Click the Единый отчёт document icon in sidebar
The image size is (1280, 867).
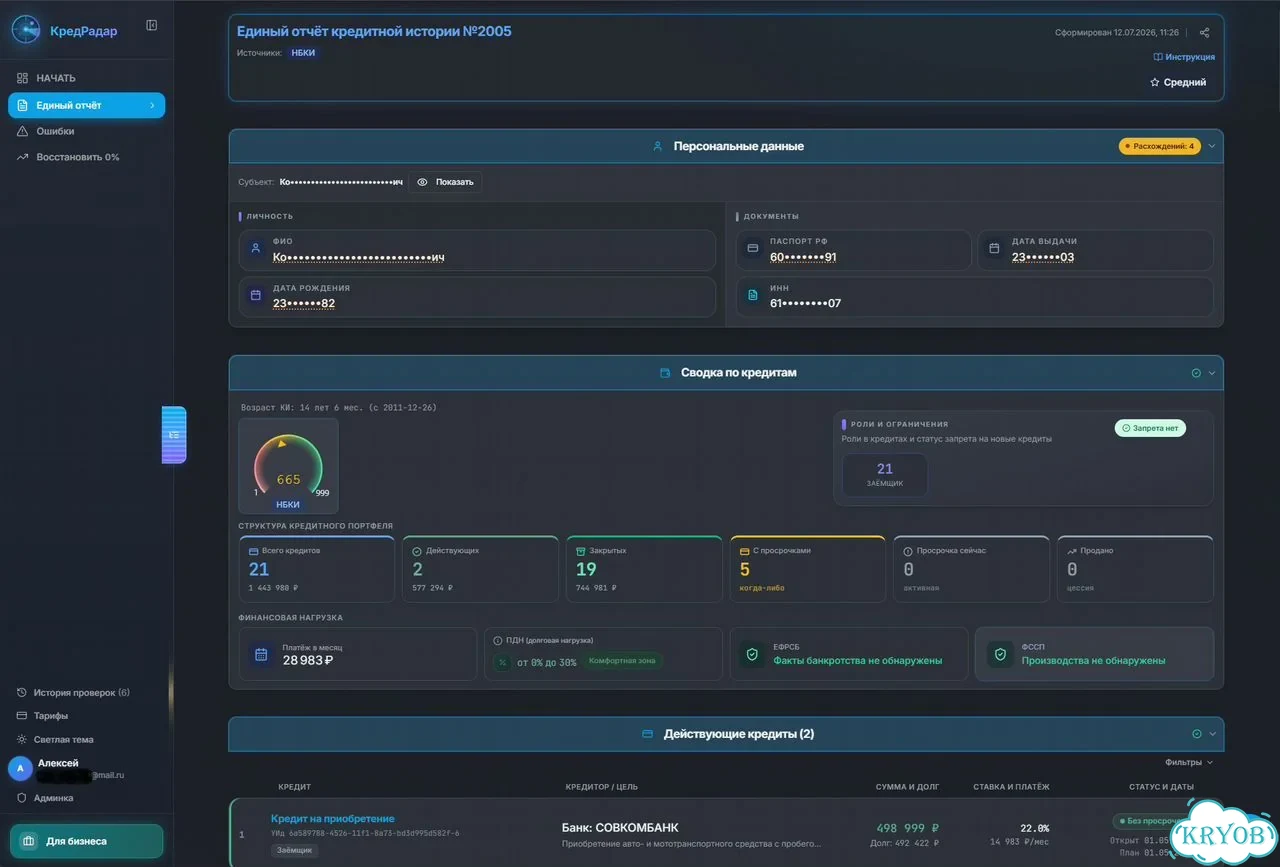tap(22, 105)
